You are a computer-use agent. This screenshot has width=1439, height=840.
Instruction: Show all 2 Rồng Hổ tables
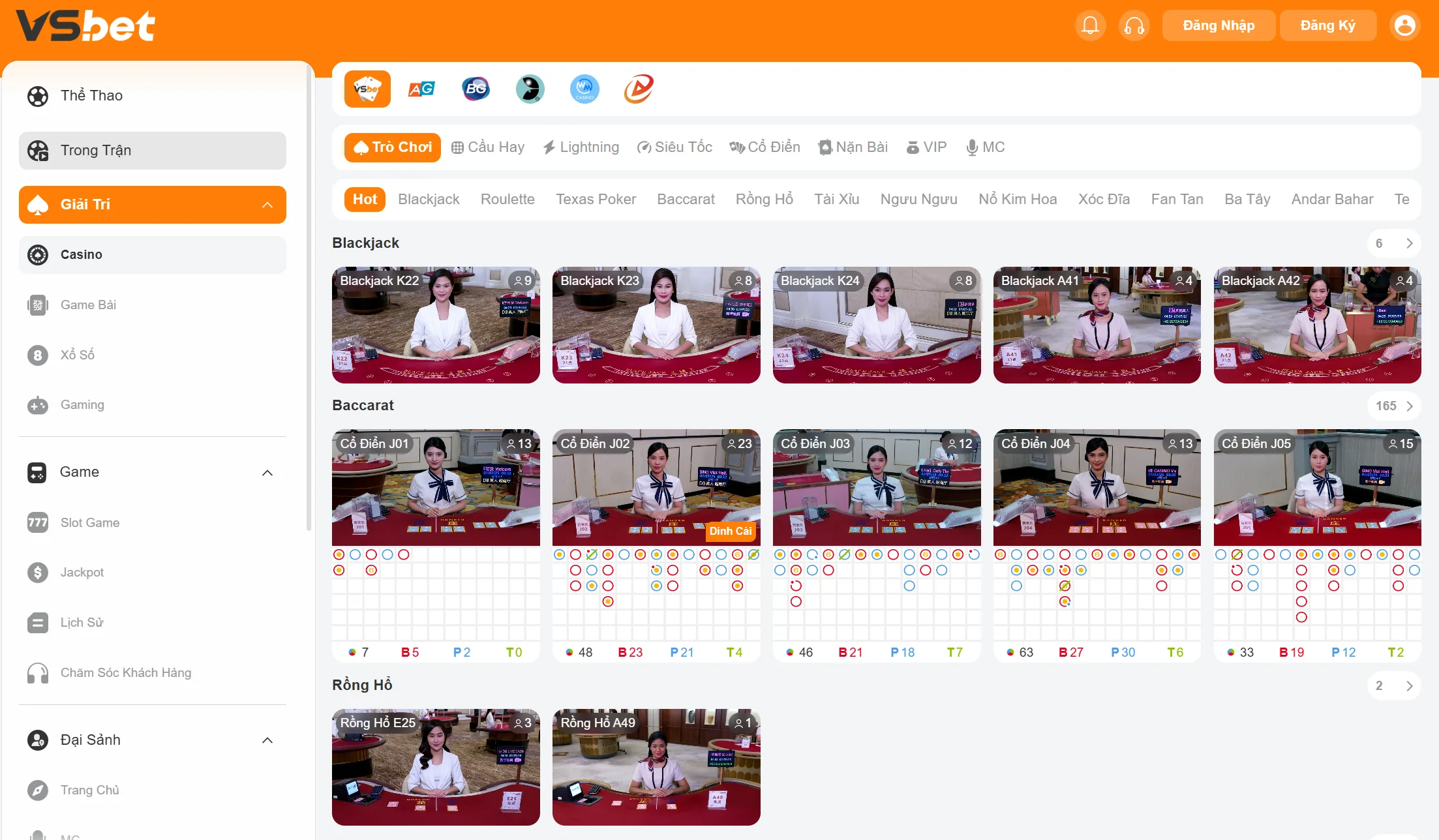coord(1394,685)
